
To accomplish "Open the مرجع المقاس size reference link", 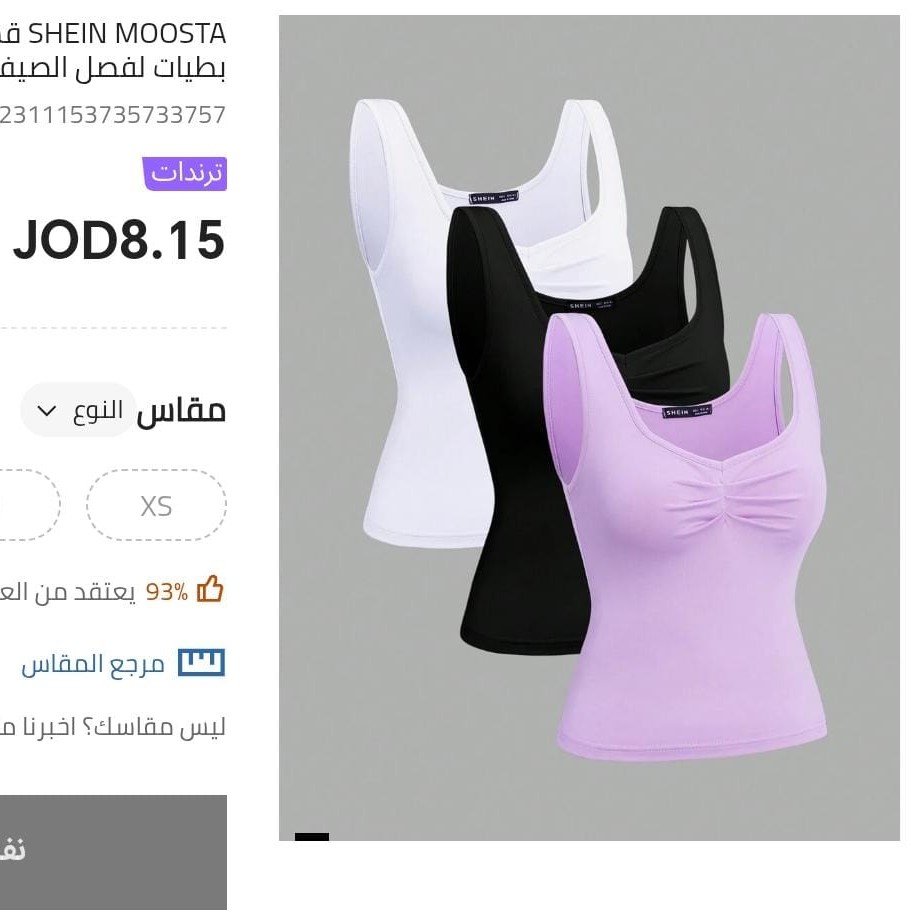I will [94, 664].
